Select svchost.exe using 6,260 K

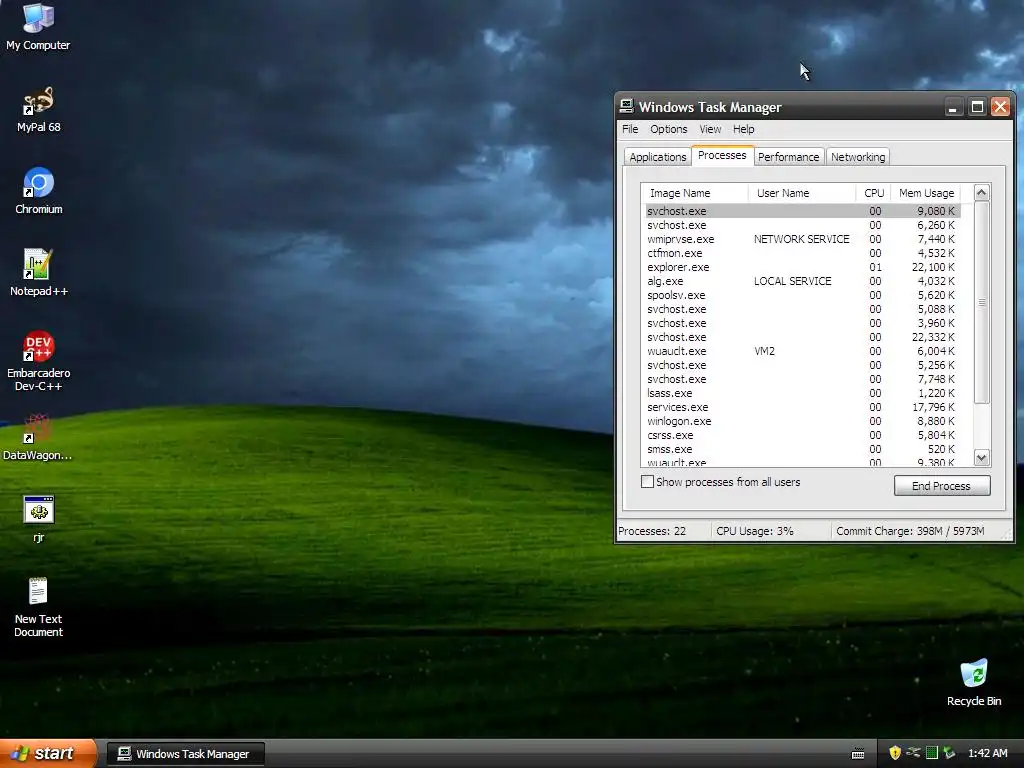click(803, 225)
